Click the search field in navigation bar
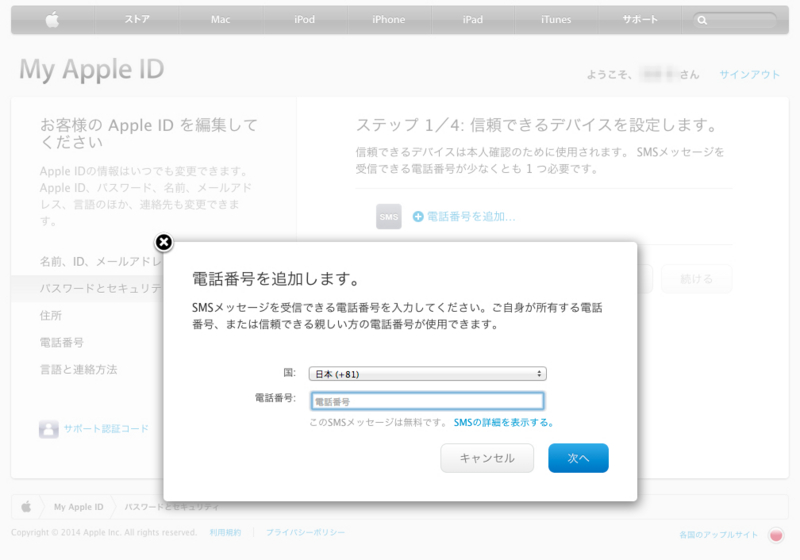800x560 pixels. [x=735, y=20]
